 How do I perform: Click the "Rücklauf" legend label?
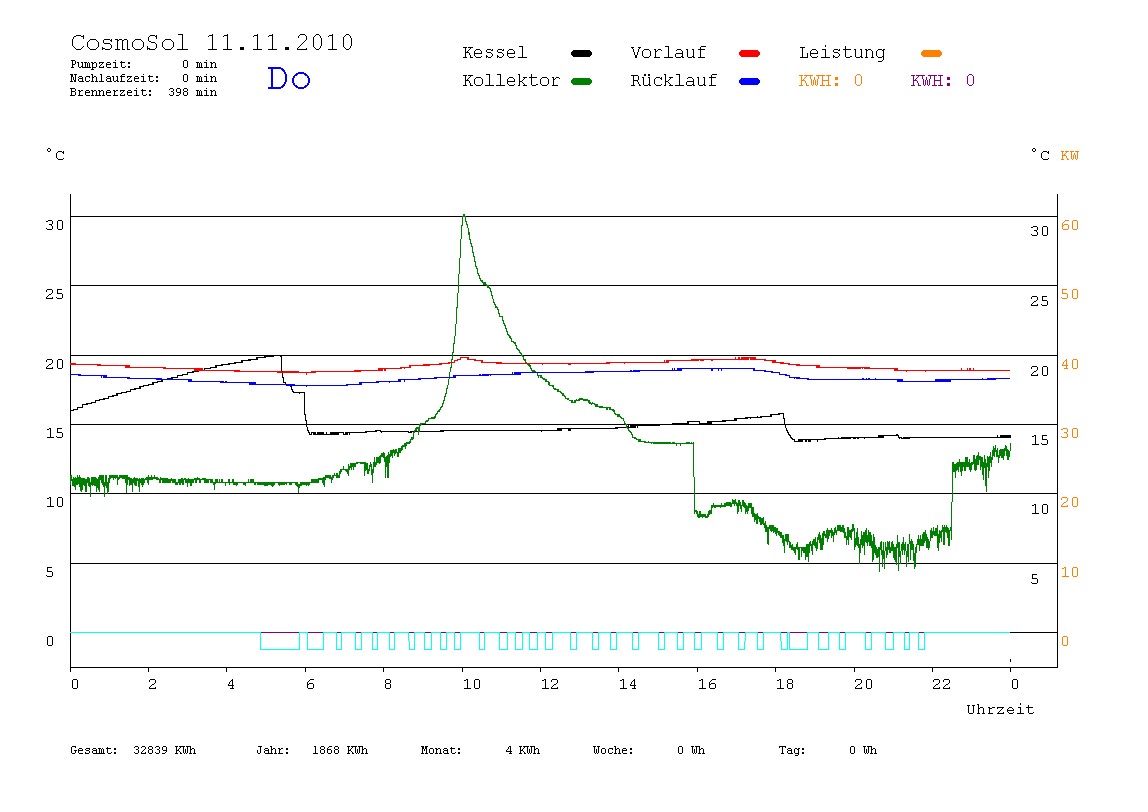click(x=674, y=81)
